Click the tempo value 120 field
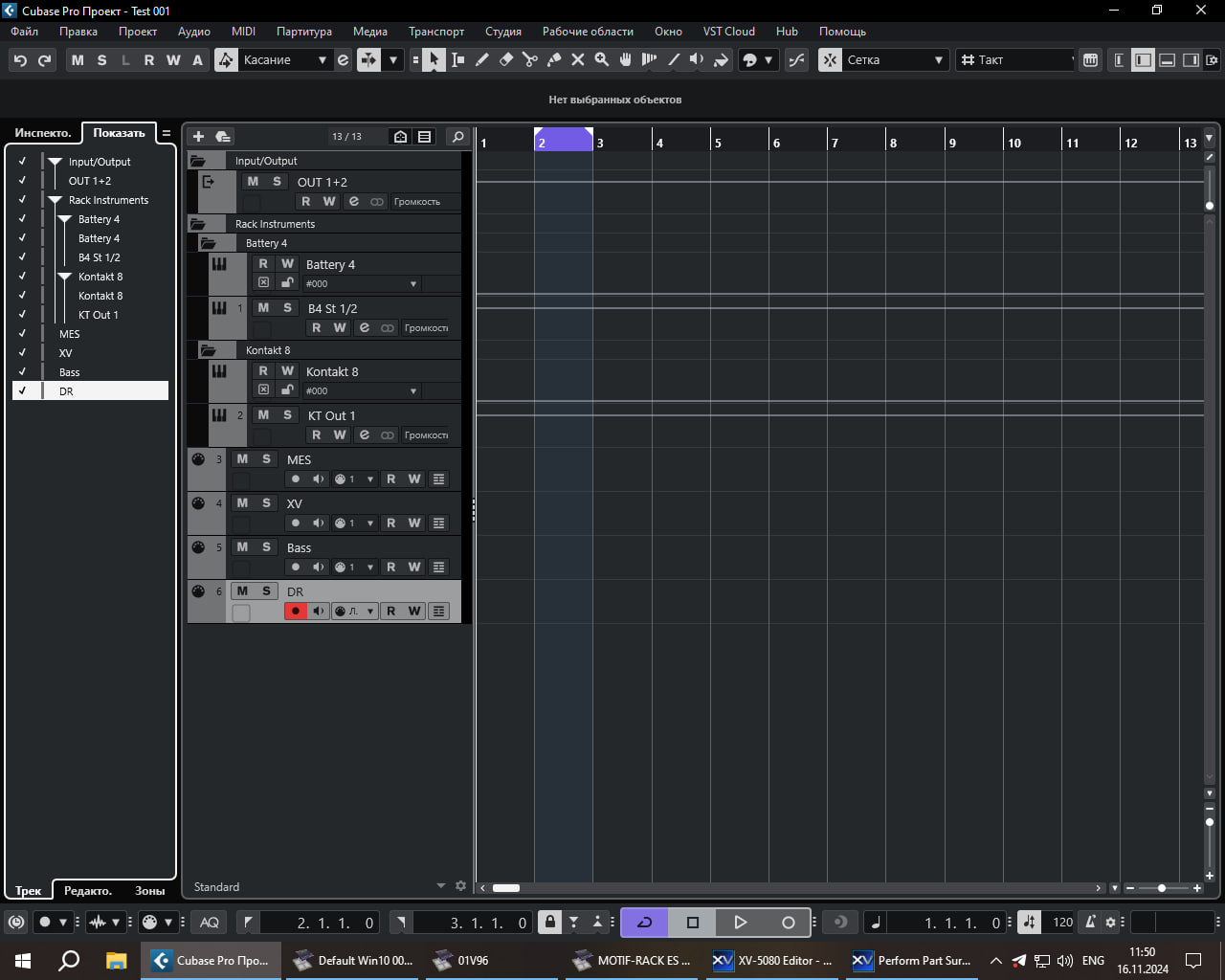Viewport: 1225px width, 980px height. [1062, 923]
